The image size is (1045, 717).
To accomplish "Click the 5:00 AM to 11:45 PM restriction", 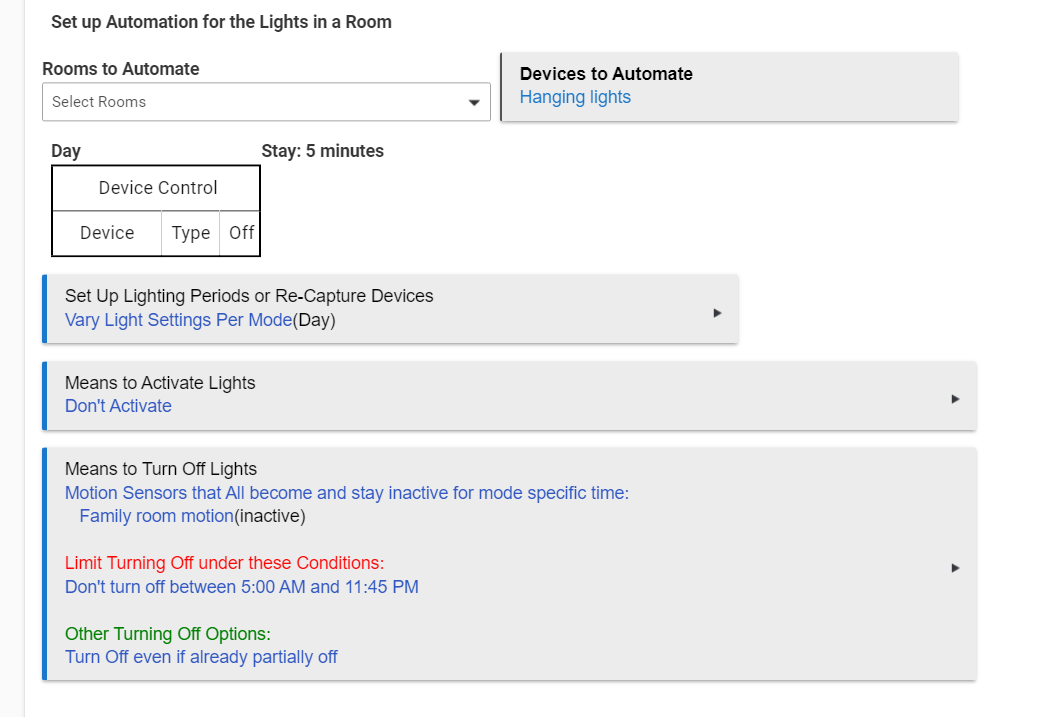I will tap(241, 587).
